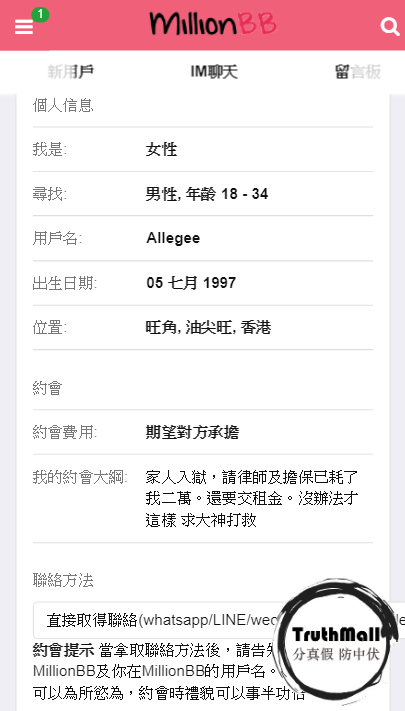Click the 約會提示 bold label
Screen dimensions: 405x711
pyautogui.click(x=63, y=651)
